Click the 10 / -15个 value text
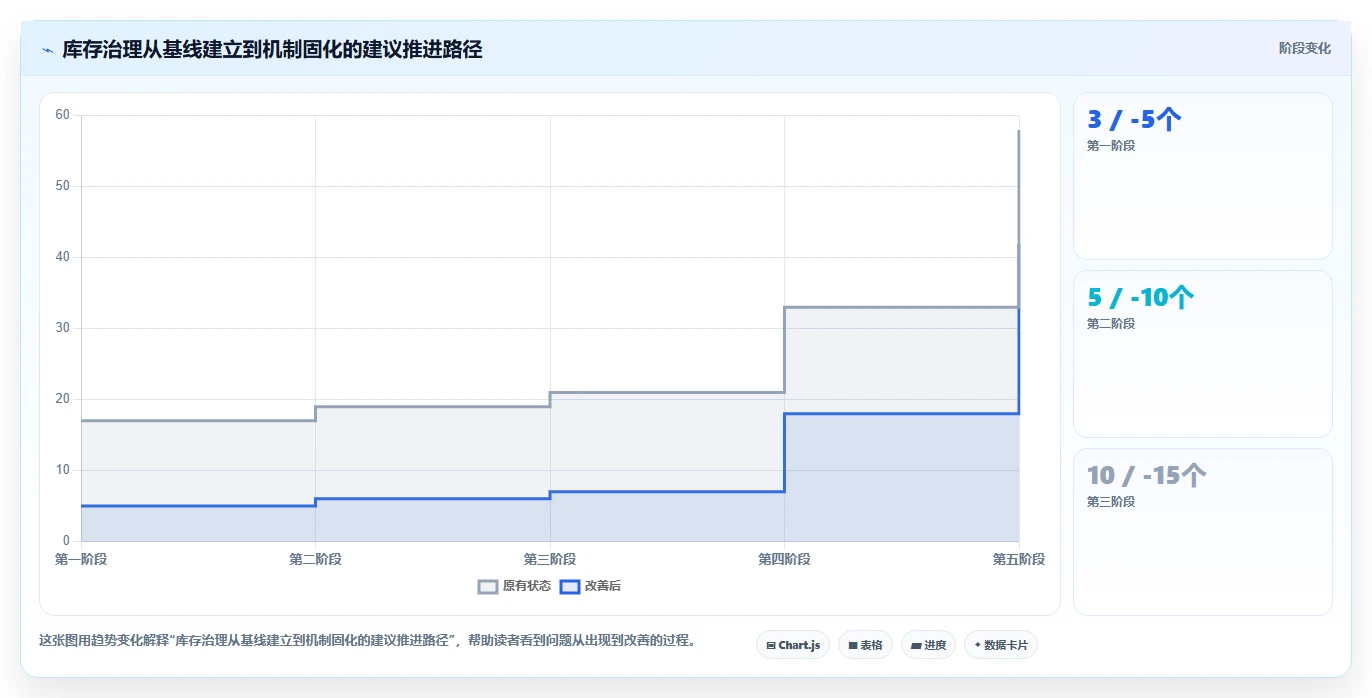The height and width of the screenshot is (698, 1372). tap(1147, 476)
